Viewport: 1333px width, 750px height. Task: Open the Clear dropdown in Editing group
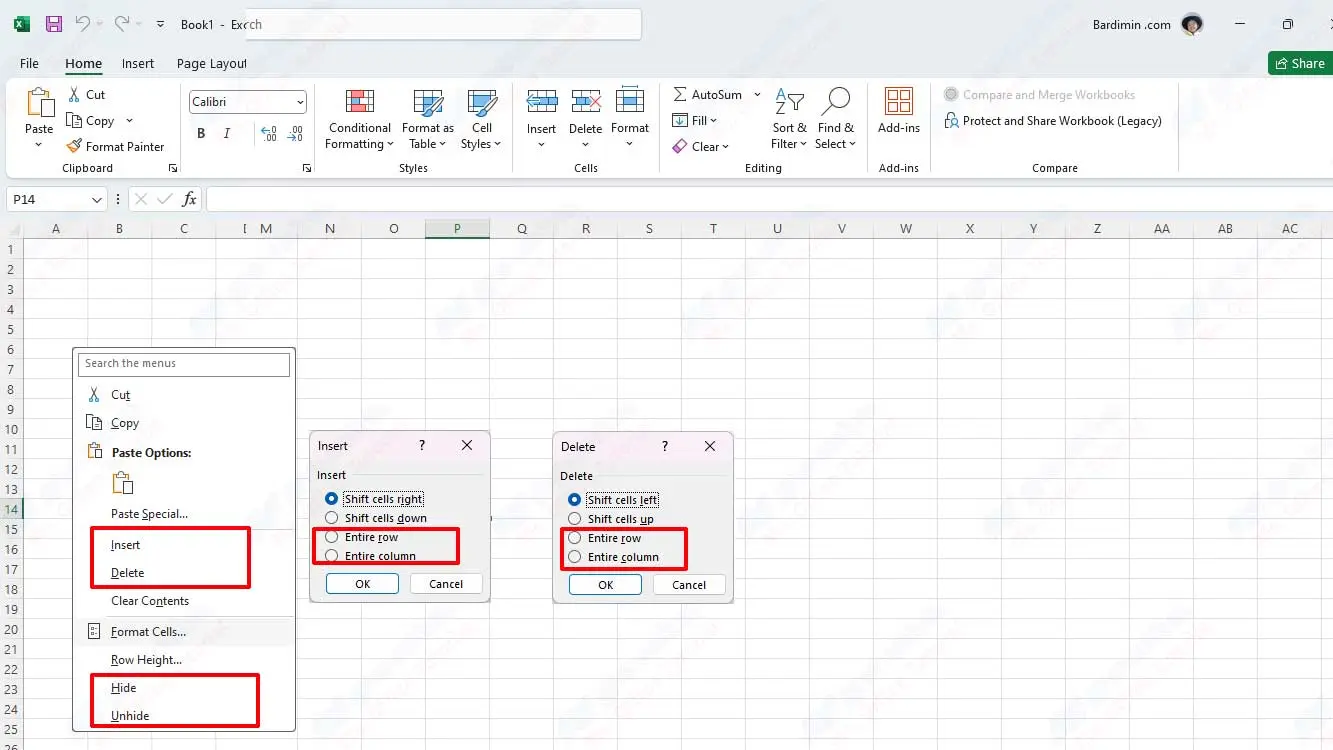point(700,146)
